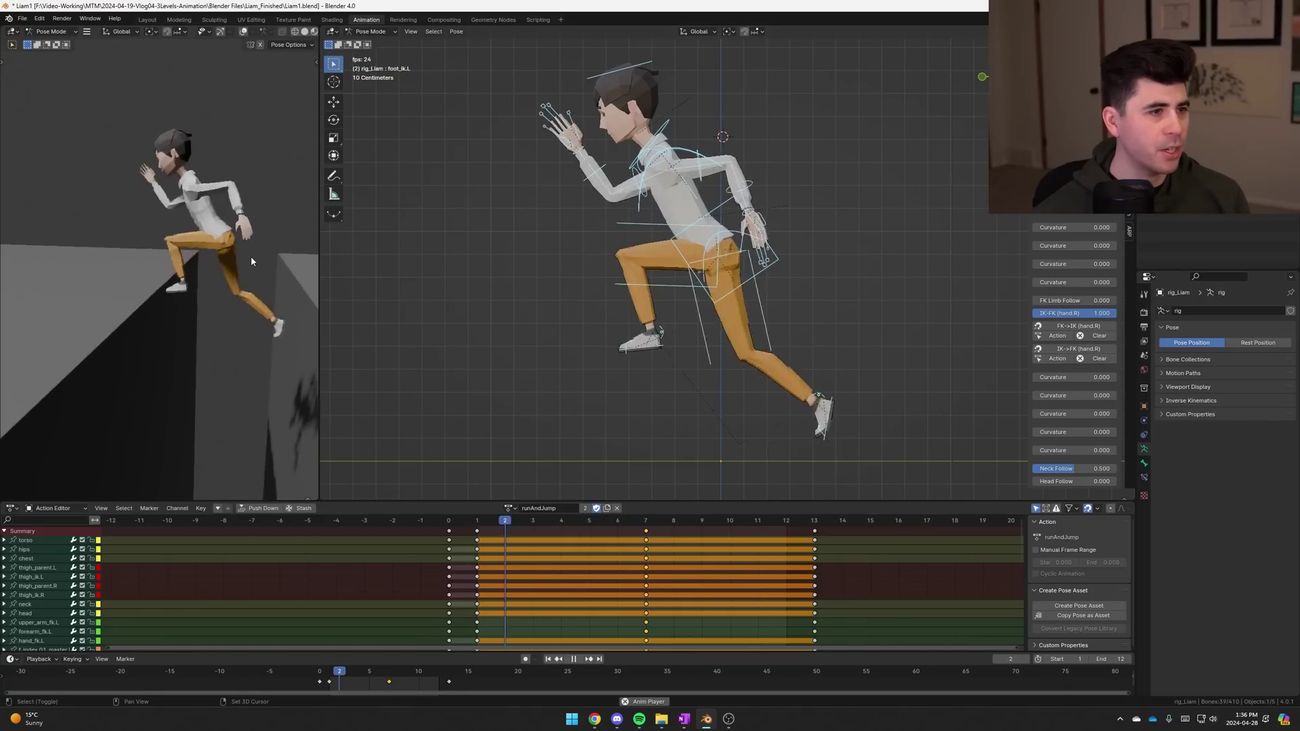Switch to Rest Position
1300x731 pixels.
click(x=1257, y=343)
